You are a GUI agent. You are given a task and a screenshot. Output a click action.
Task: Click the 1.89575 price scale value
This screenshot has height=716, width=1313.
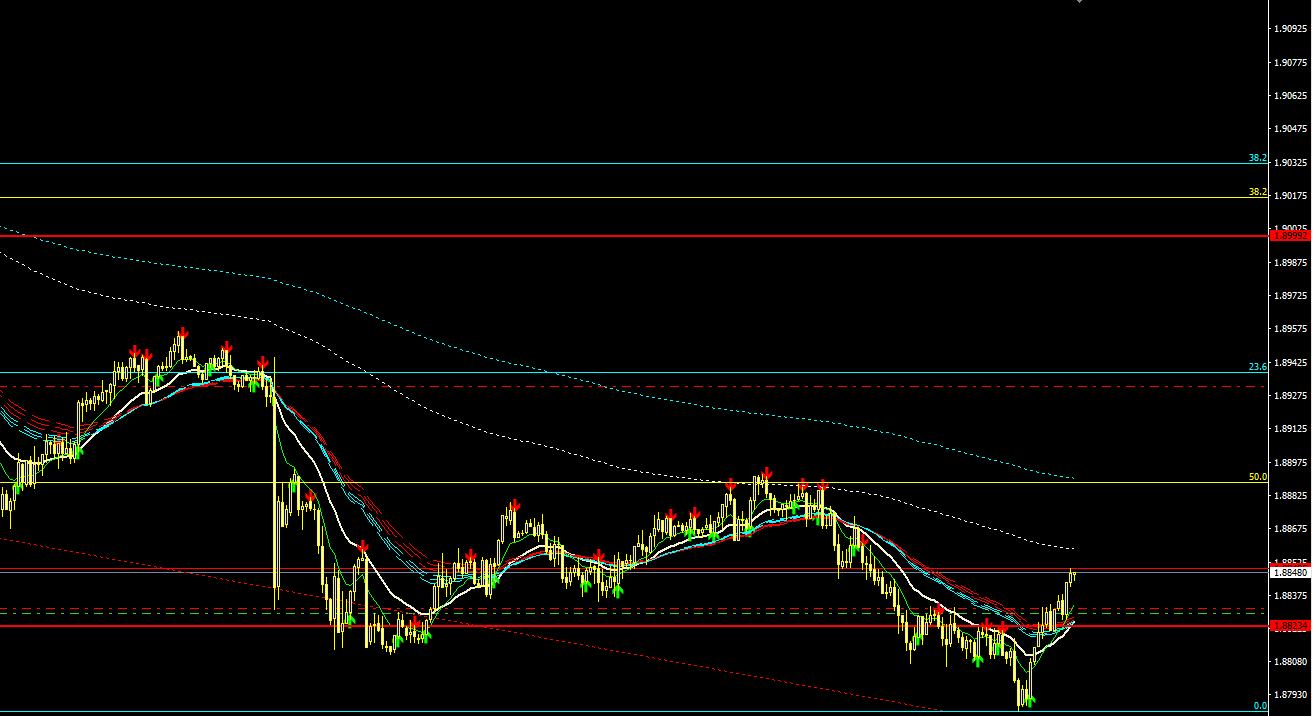(1291, 329)
